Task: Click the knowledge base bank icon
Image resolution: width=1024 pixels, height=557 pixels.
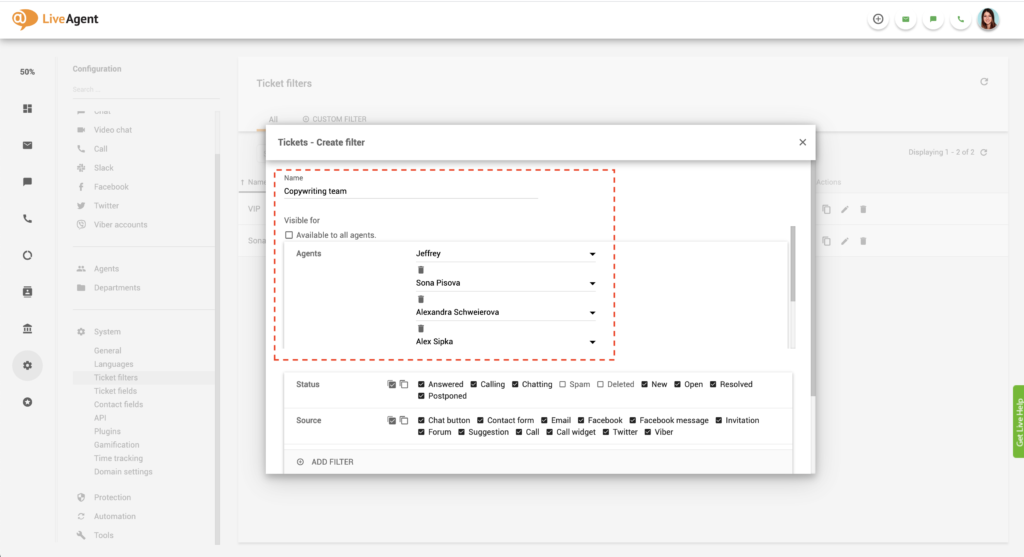Action: [28, 329]
